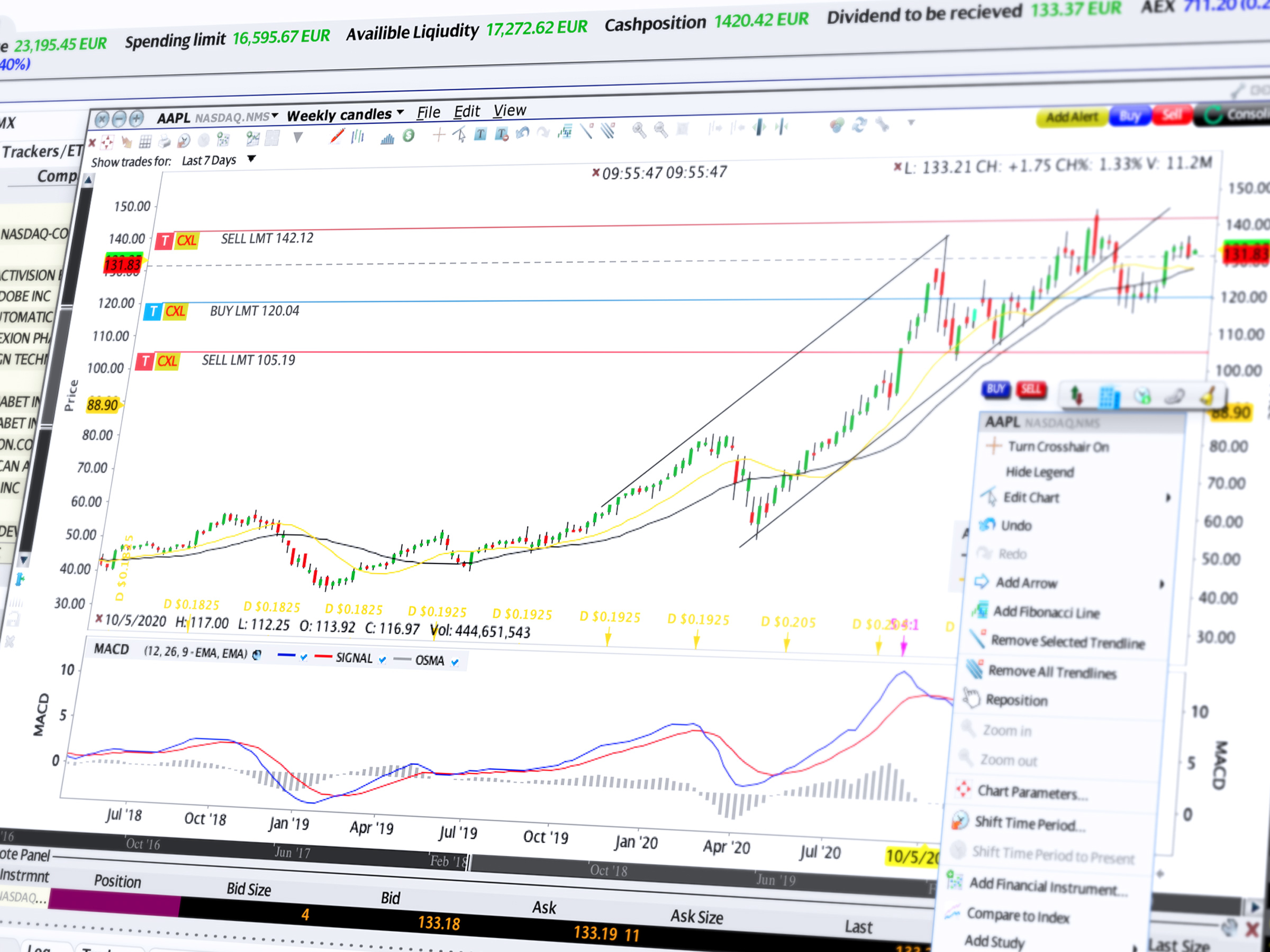
Task: Toggle the SIGNAL line checkmark
Action: pyautogui.click(x=383, y=660)
